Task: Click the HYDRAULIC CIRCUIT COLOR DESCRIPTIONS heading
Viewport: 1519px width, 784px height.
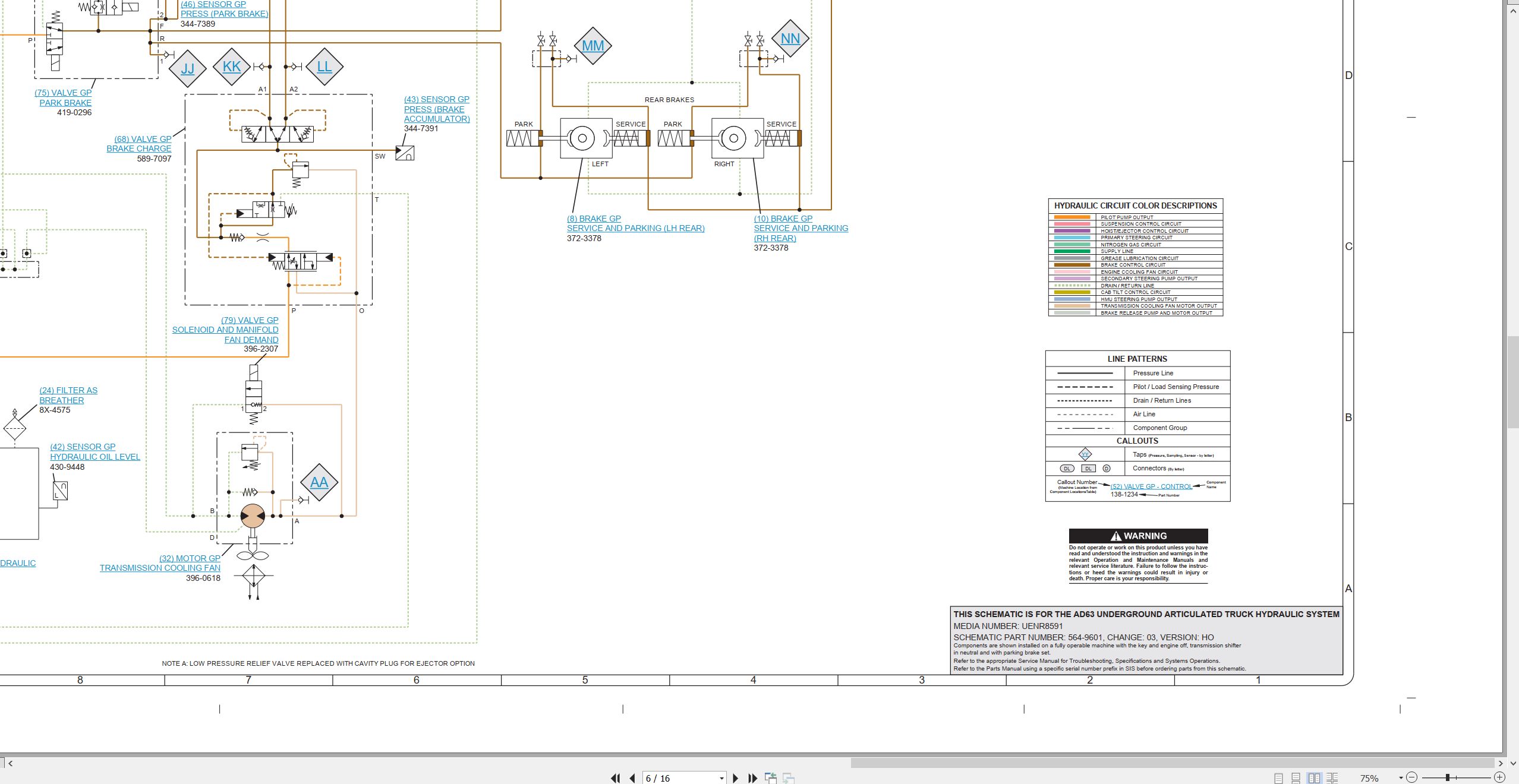Action: [x=1135, y=206]
